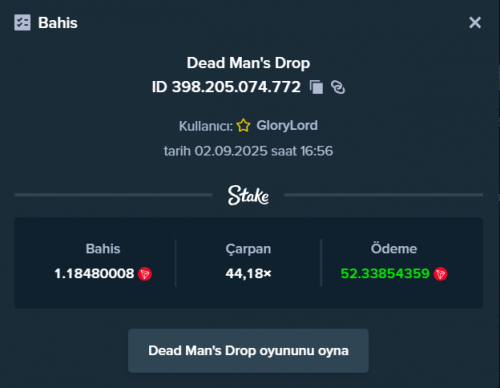The image size is (500, 388).
Task: Click the bet checklist icon beside Bahis title
Action: pos(22,23)
